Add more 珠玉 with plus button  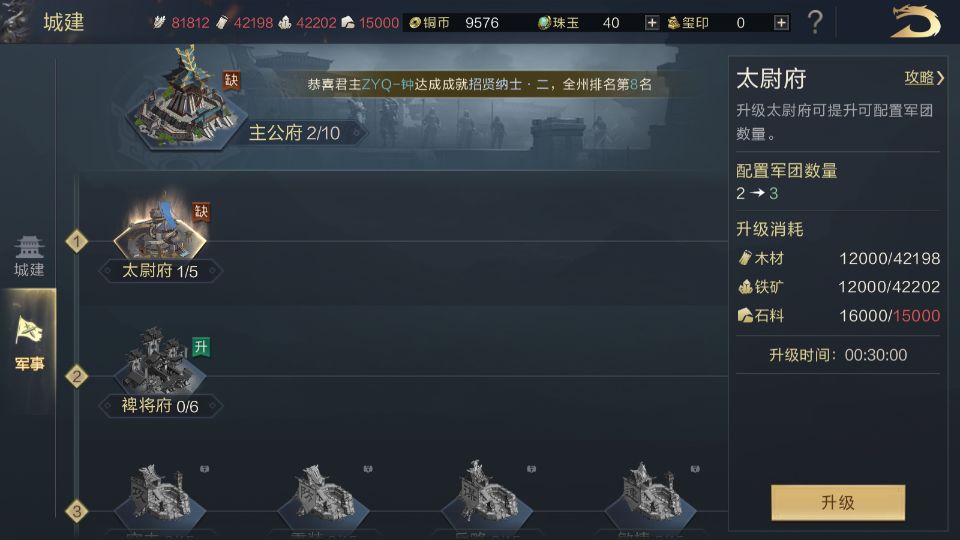click(x=651, y=23)
